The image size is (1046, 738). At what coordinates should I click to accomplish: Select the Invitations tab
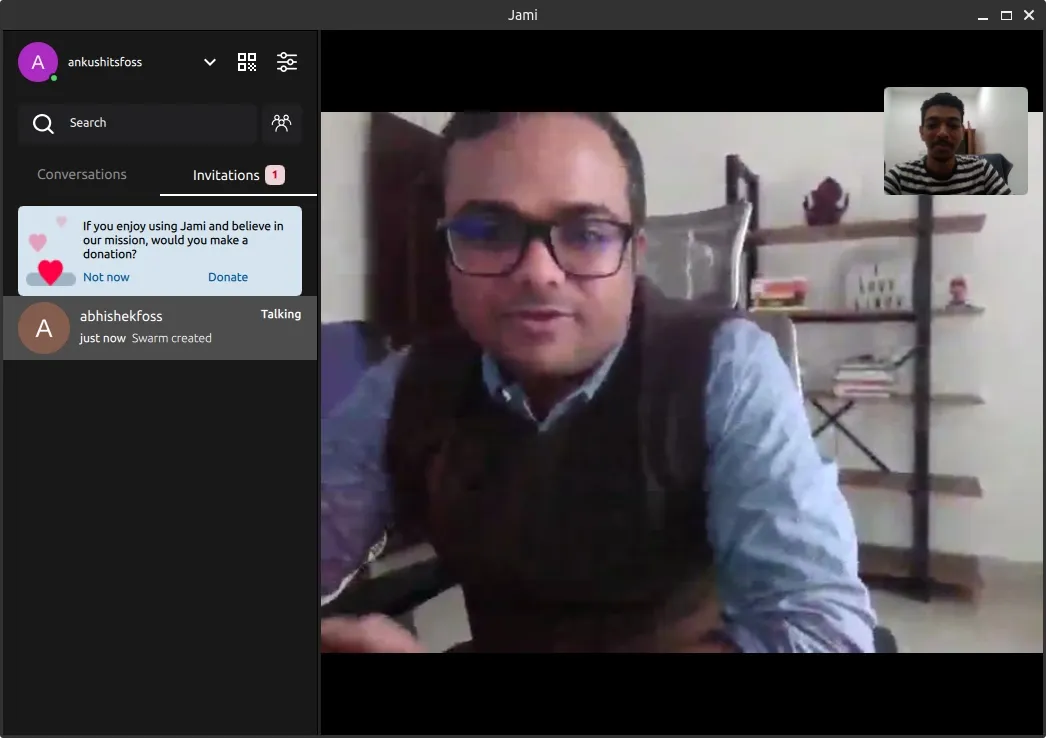tap(226, 175)
